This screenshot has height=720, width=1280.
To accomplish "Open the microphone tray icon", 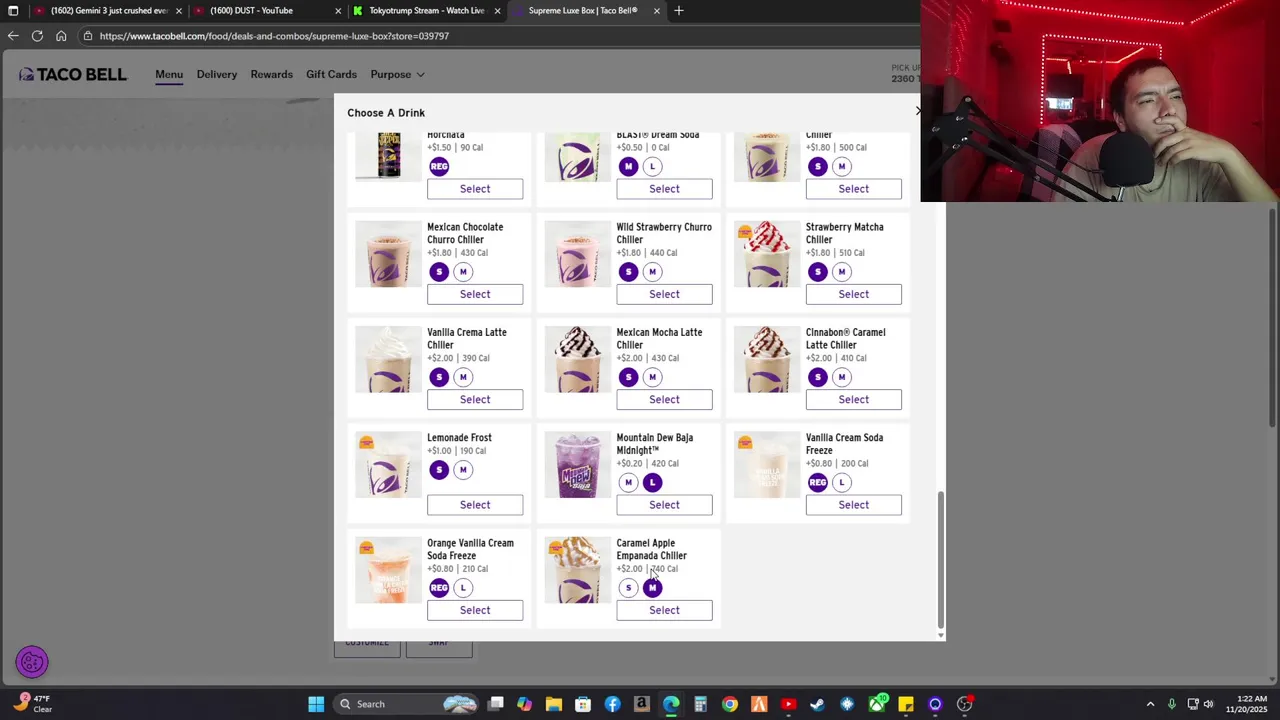I will (1171, 704).
